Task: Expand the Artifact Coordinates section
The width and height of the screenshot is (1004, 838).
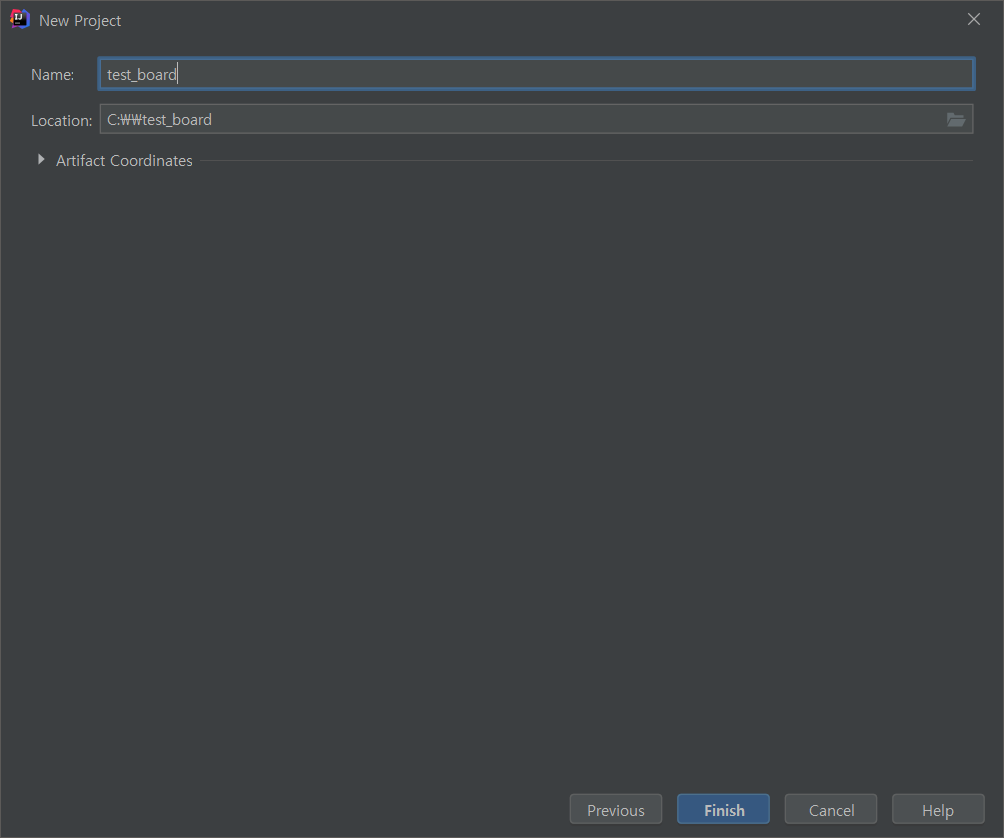Action: click(41, 159)
